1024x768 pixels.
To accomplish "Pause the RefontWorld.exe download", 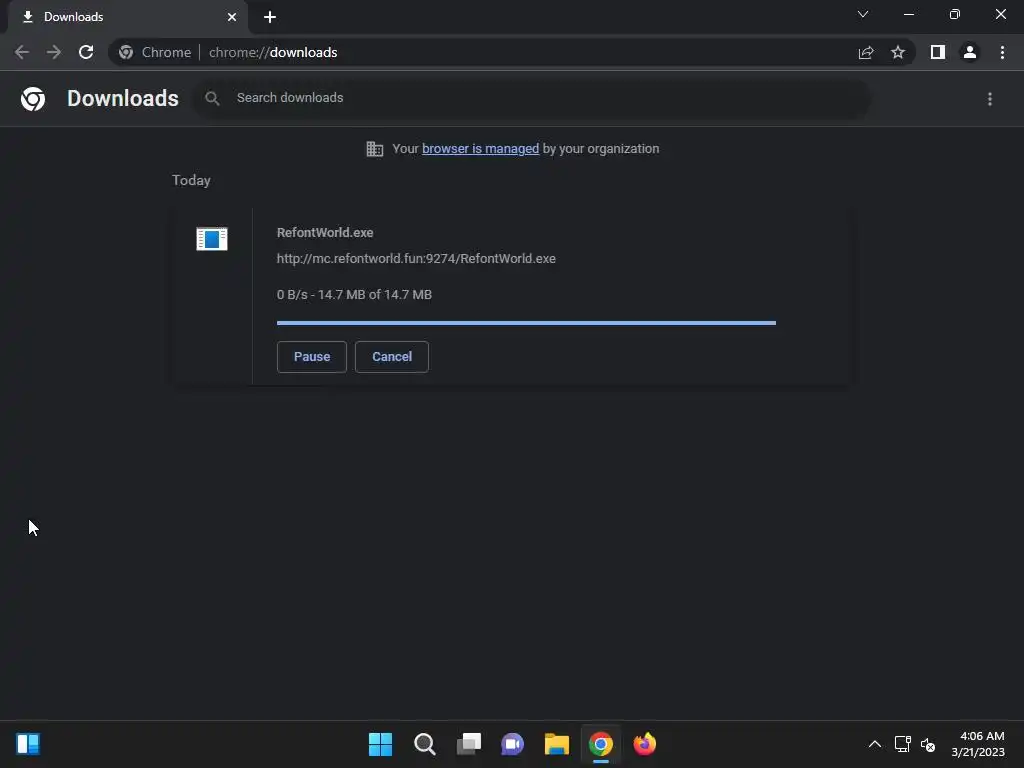I will (x=312, y=357).
